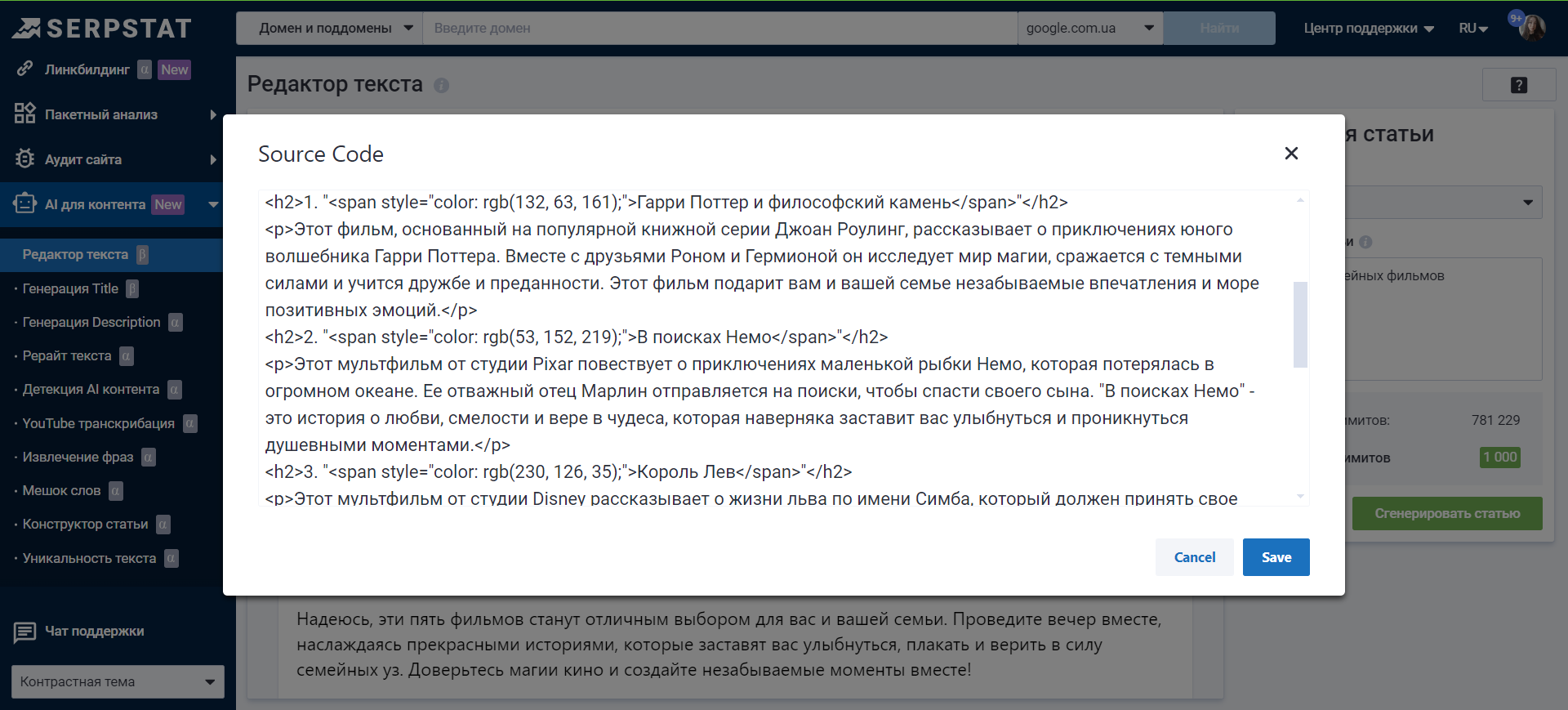Open the Линкбилдинг link icon
Screen dimensions: 1568x710
tap(25, 69)
